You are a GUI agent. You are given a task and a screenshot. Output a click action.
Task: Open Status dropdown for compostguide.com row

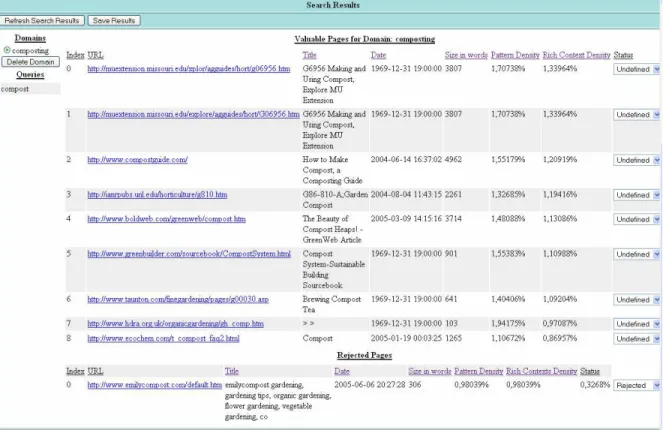(636, 160)
